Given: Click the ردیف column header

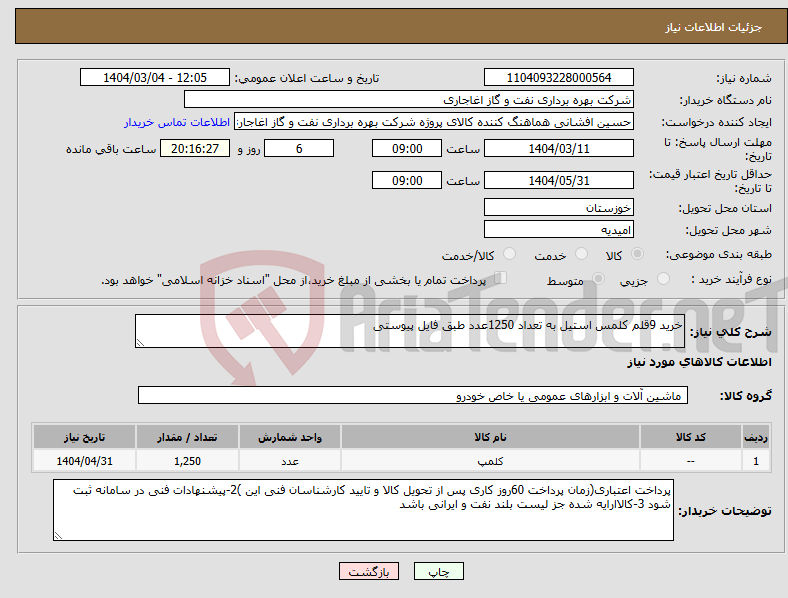Looking at the screenshot, I should pyautogui.click(x=756, y=437).
